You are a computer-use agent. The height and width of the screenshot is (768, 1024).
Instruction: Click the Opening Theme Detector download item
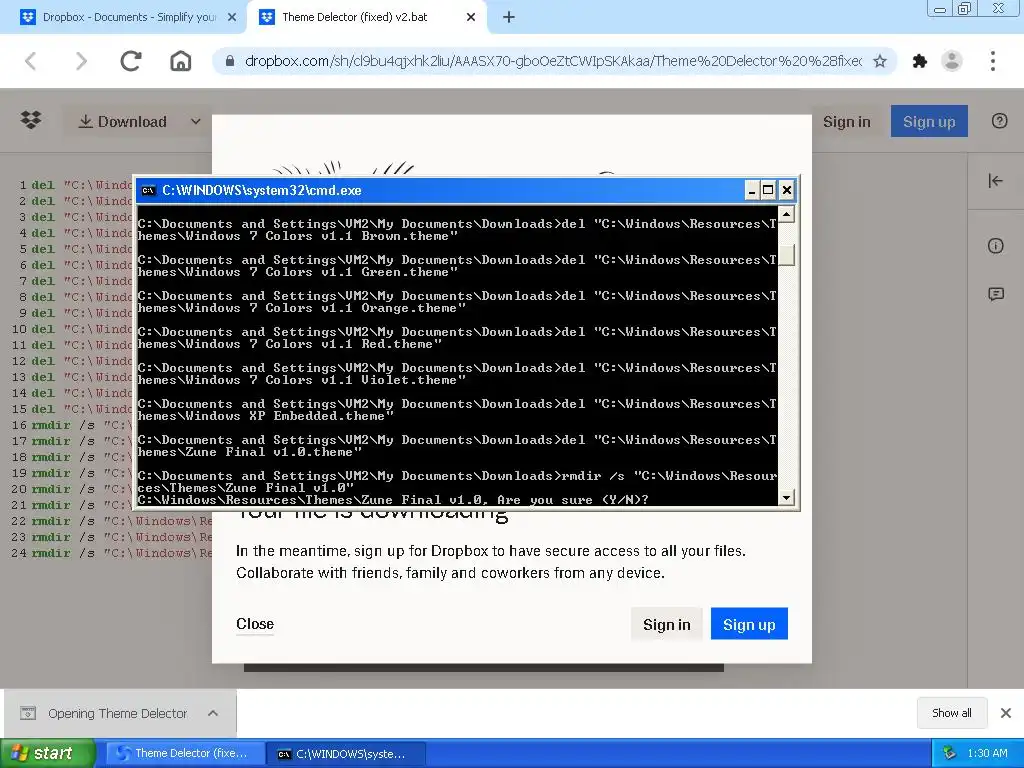pyautogui.click(x=118, y=713)
